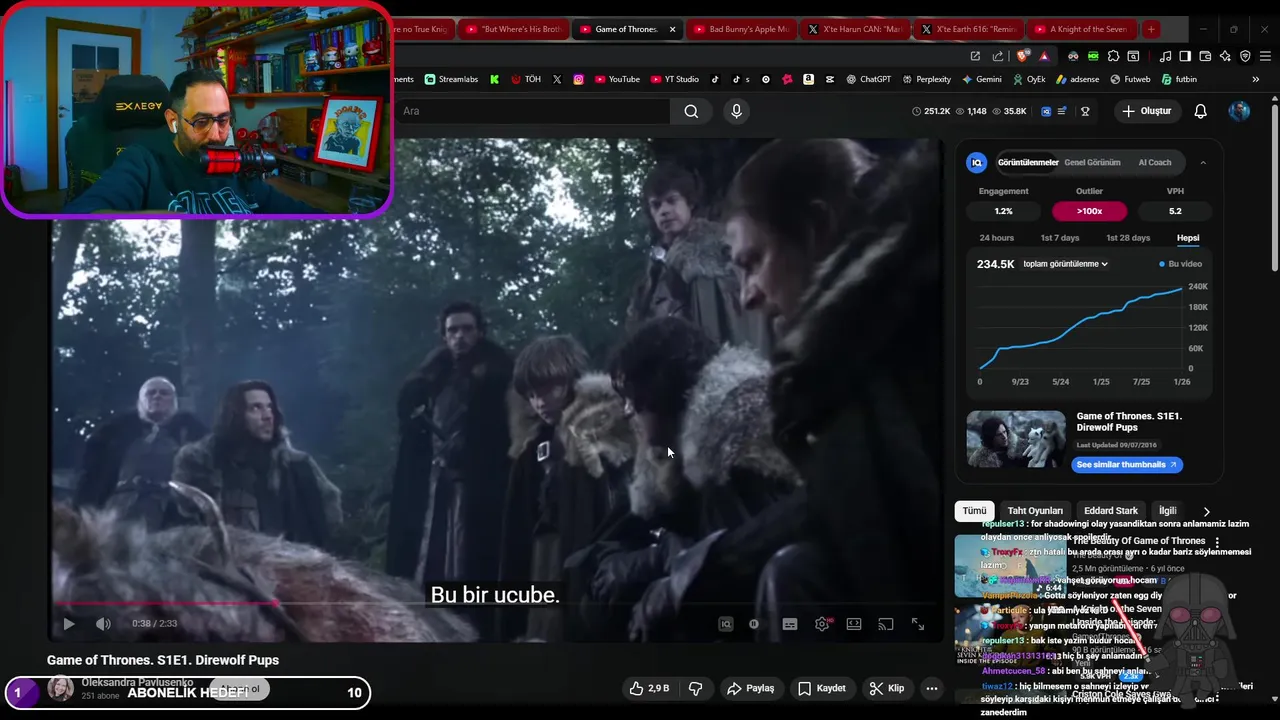Click the channel avatar below the video
Image resolution: width=1280 pixels, height=720 pixels.
(60, 688)
